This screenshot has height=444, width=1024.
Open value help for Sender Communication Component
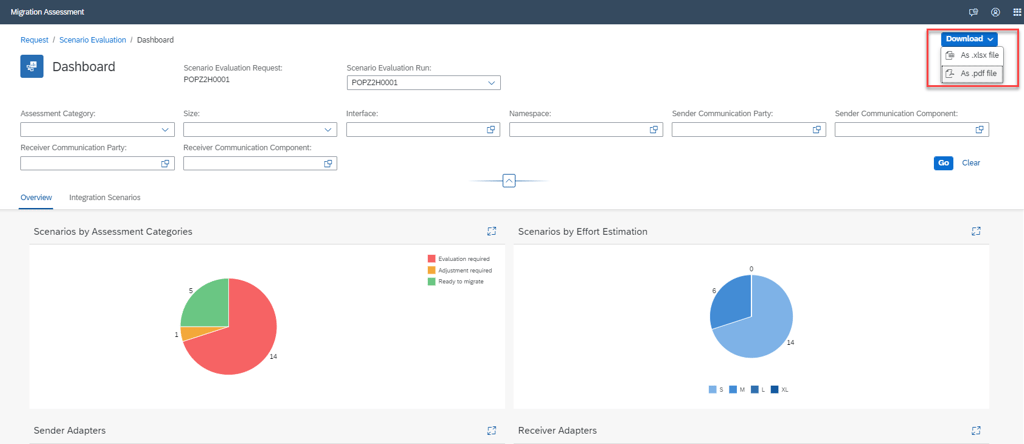tap(980, 130)
